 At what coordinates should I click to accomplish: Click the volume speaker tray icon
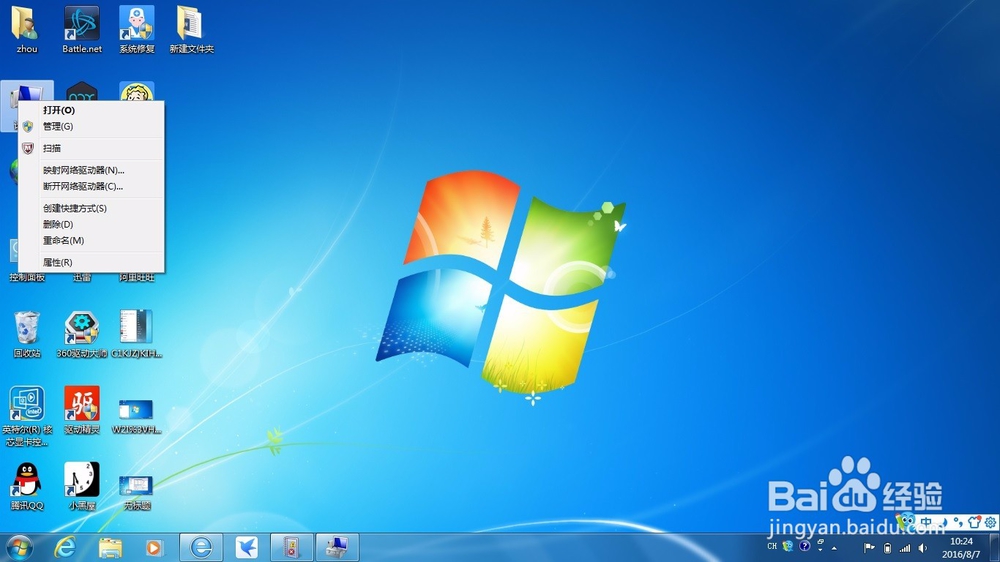pyautogui.click(x=922, y=548)
